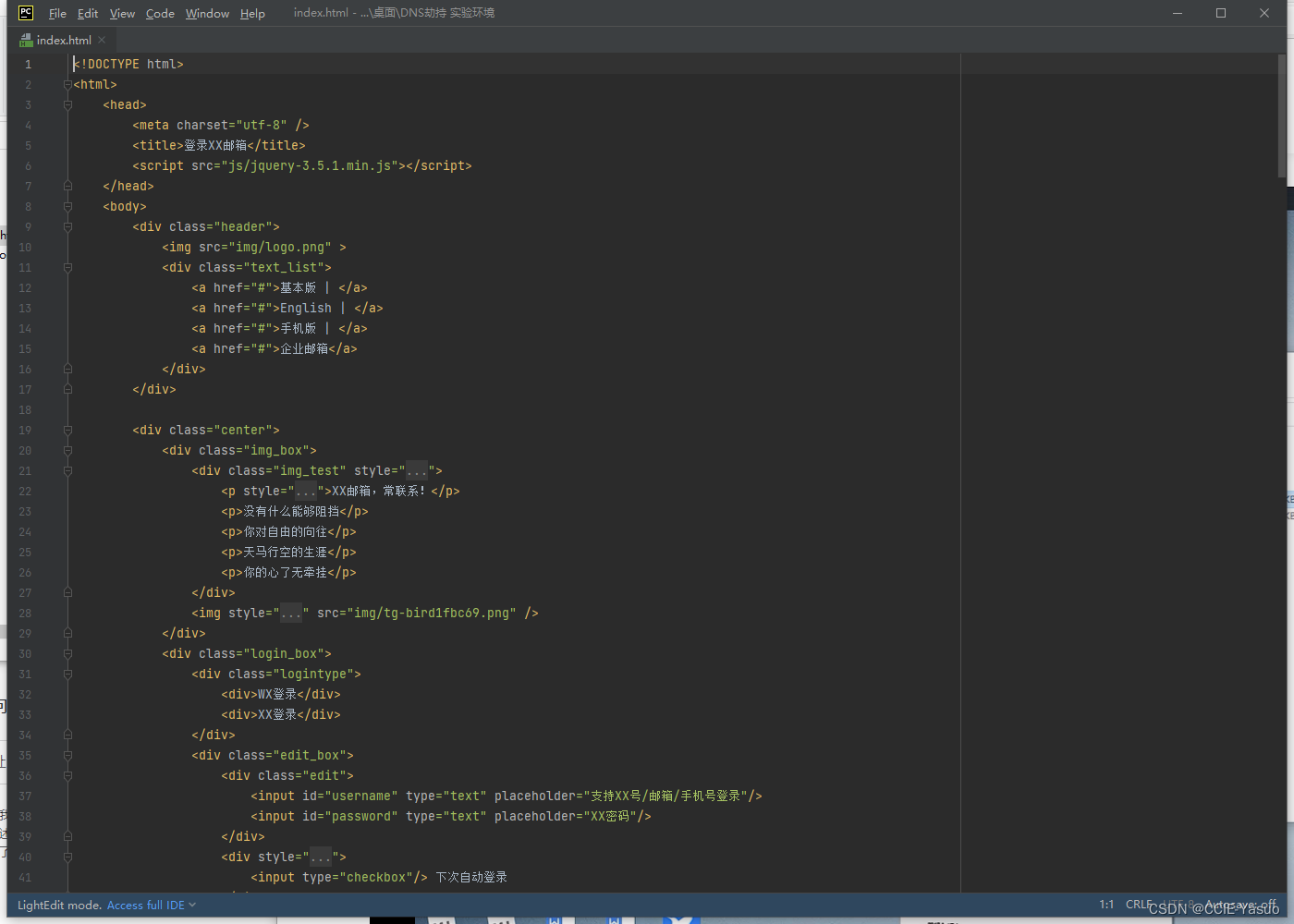
Task: Fold the div class="text_list" block
Action: coord(67,267)
